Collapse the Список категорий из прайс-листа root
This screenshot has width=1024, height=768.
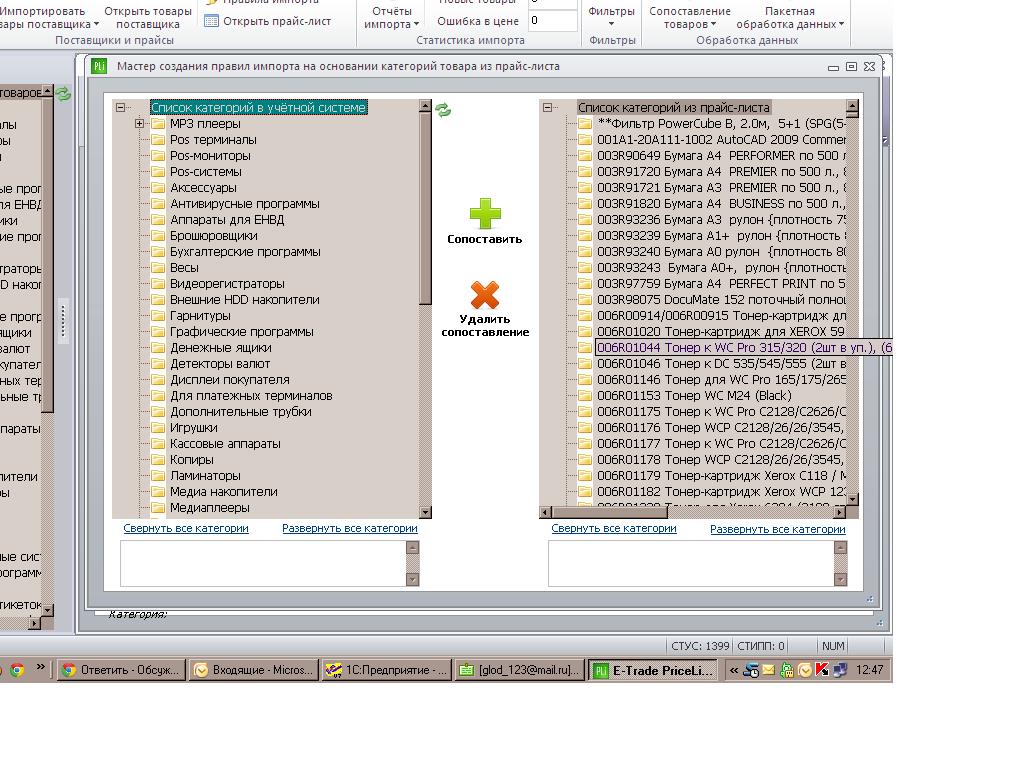[x=547, y=108]
